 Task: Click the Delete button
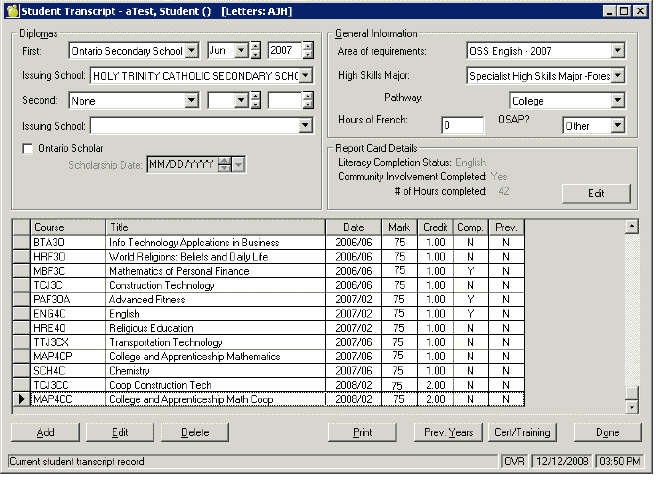(196, 433)
